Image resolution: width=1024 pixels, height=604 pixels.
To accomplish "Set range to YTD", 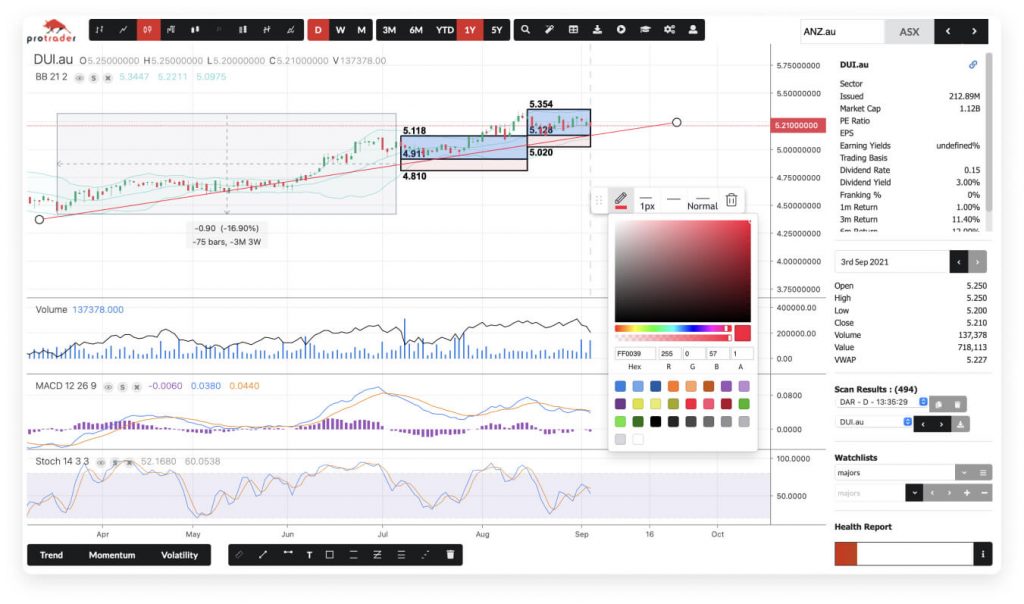I will tap(445, 30).
